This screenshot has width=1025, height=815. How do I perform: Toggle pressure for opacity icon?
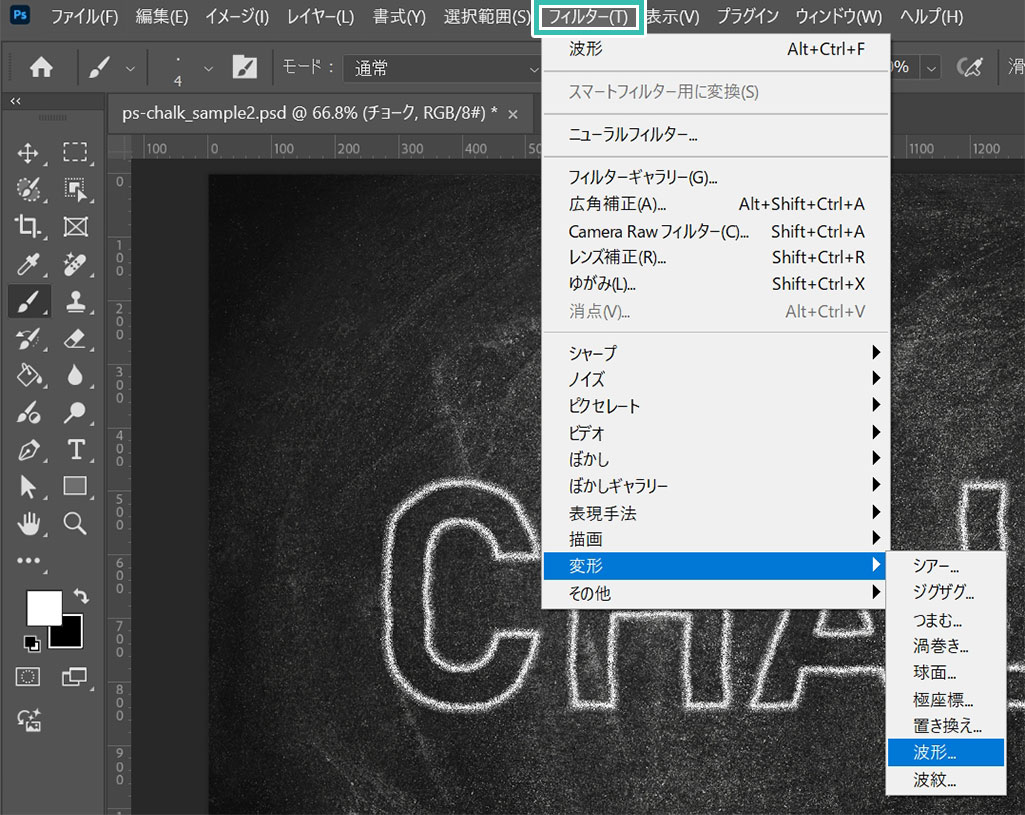(969, 67)
